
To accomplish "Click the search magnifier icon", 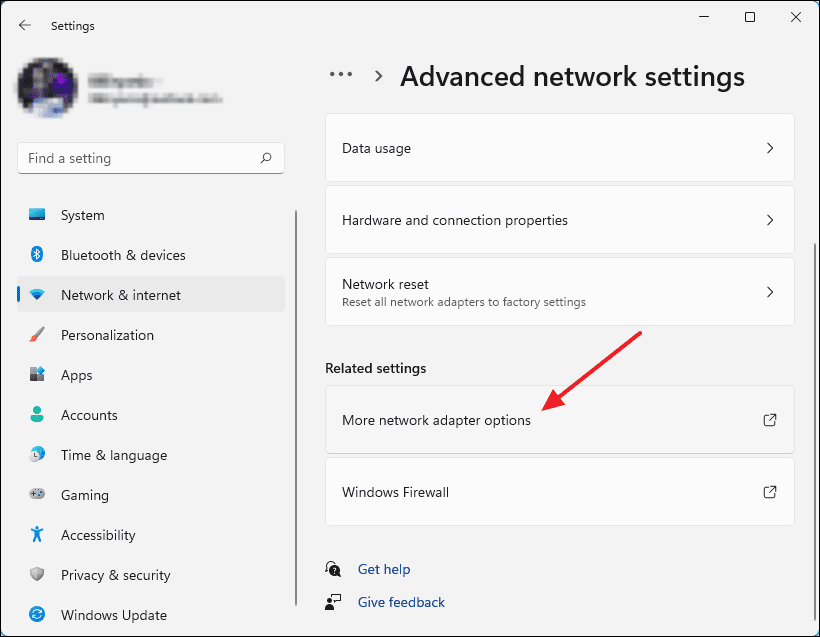I will pyautogui.click(x=266, y=158).
